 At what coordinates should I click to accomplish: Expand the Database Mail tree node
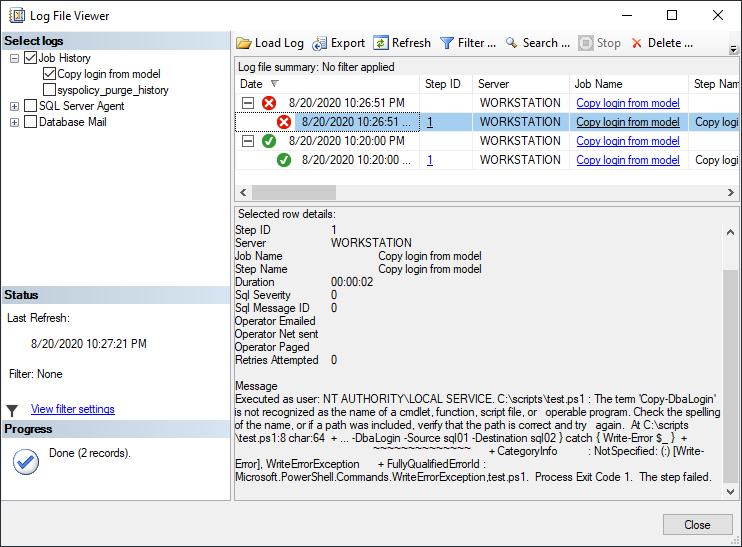pyautogui.click(x=14, y=122)
